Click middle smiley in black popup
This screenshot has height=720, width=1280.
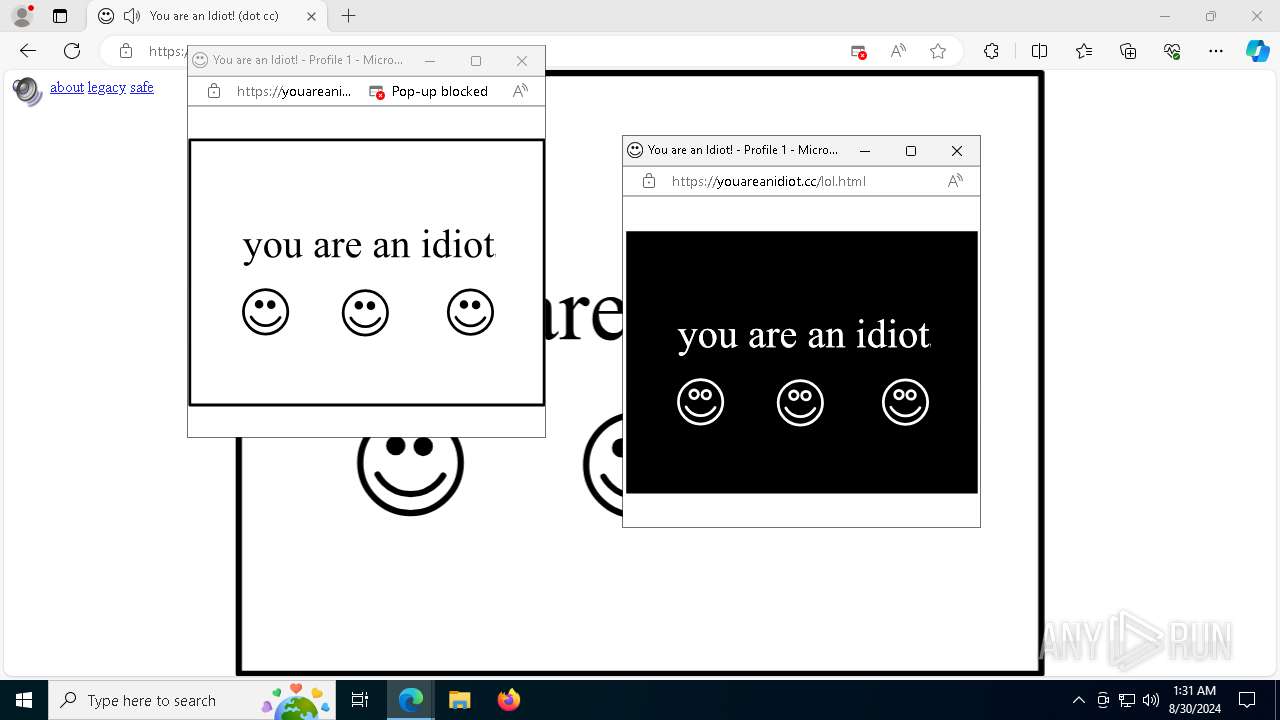coord(800,403)
